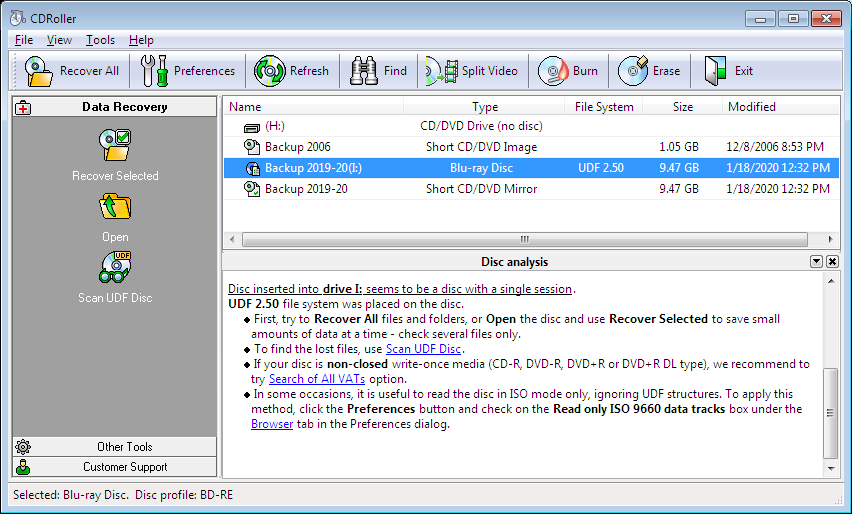Collapse the Disc analysis pane dropdown arrow
This screenshot has width=852, height=514.
pyautogui.click(x=816, y=262)
